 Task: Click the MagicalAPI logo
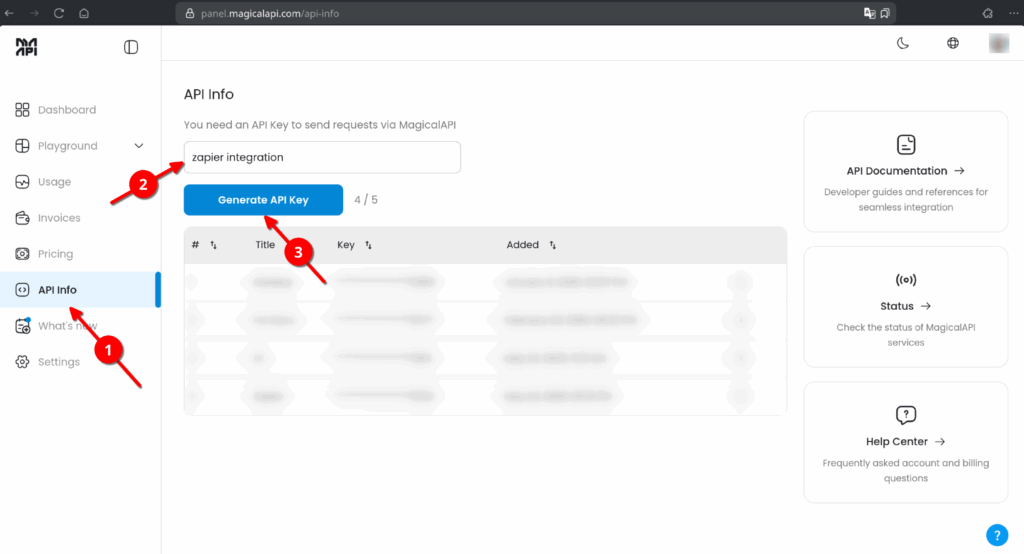click(x=26, y=47)
